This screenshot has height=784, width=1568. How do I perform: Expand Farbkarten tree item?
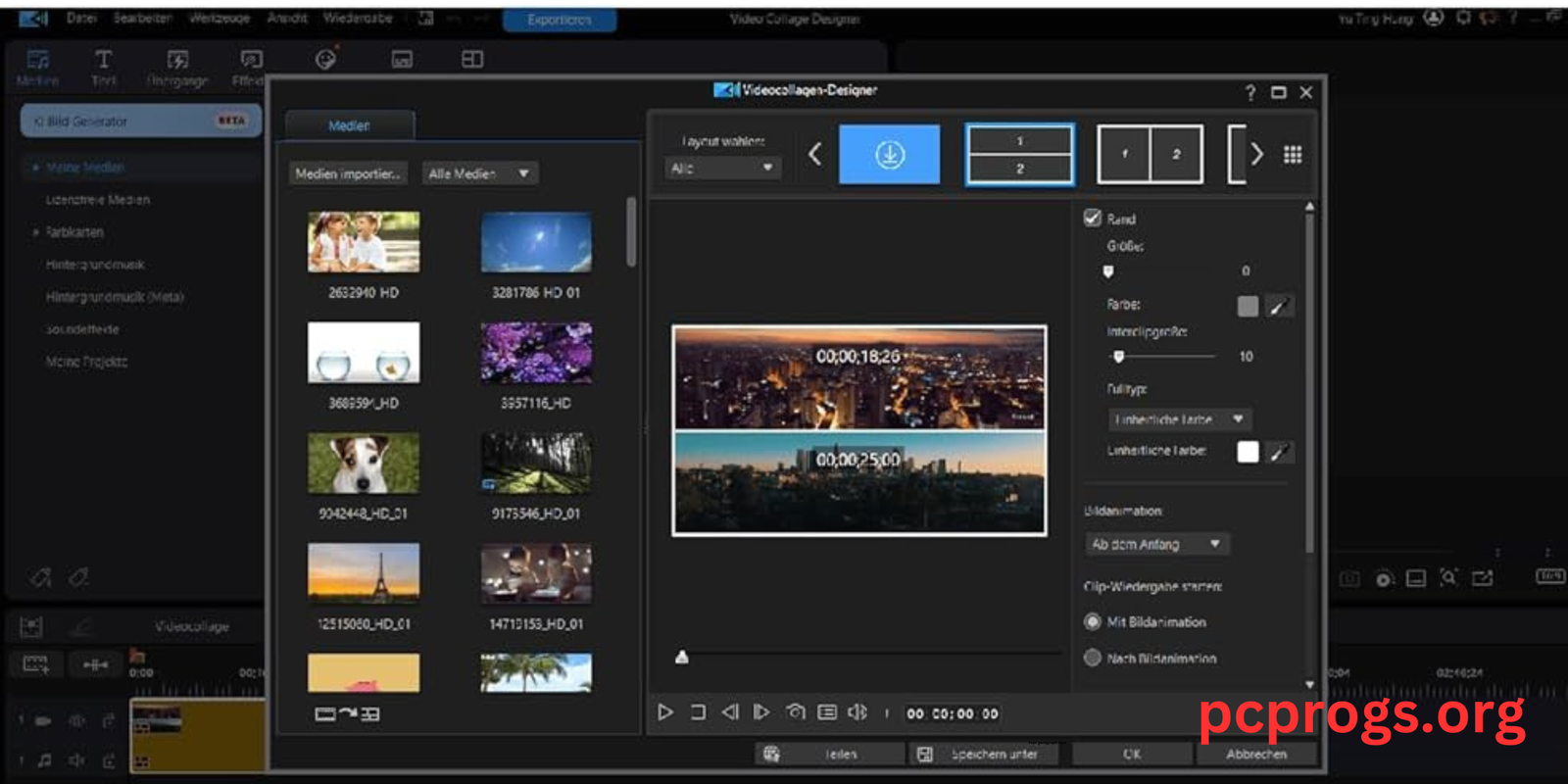pos(35,232)
